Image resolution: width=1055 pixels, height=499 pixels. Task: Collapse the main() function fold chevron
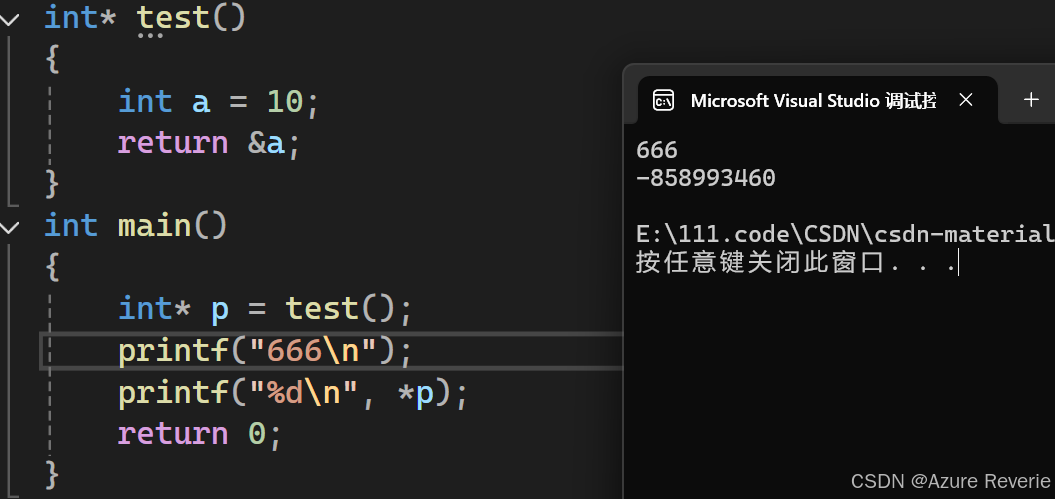point(9,227)
